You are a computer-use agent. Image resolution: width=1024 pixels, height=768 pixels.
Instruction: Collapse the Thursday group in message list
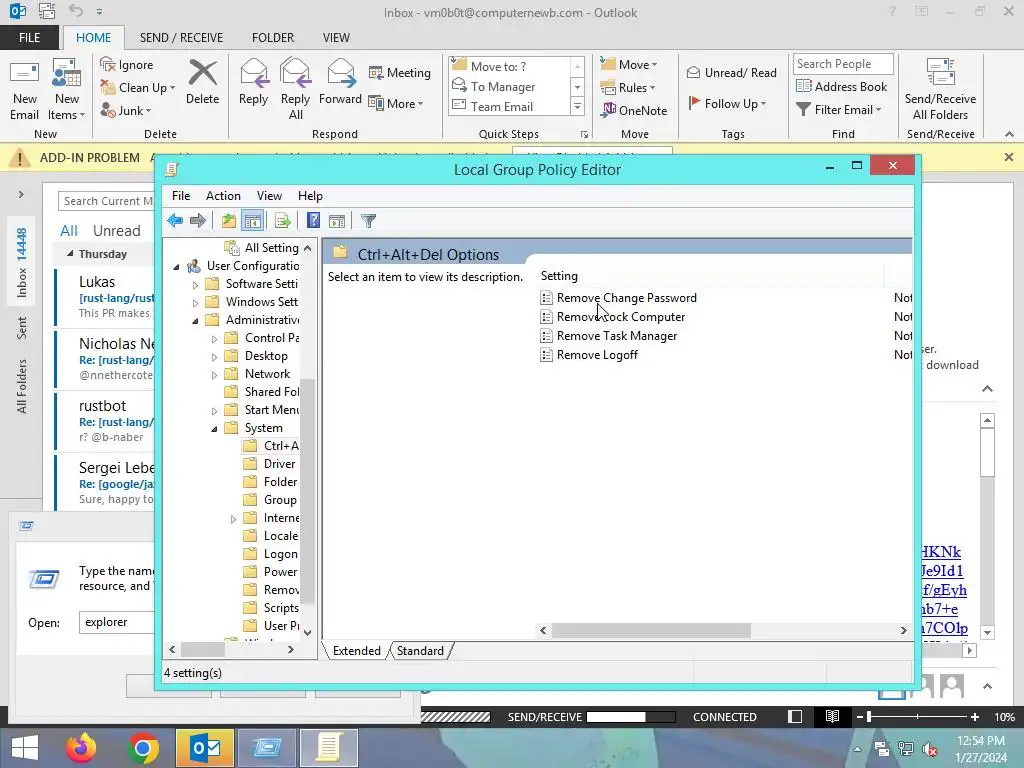point(70,253)
